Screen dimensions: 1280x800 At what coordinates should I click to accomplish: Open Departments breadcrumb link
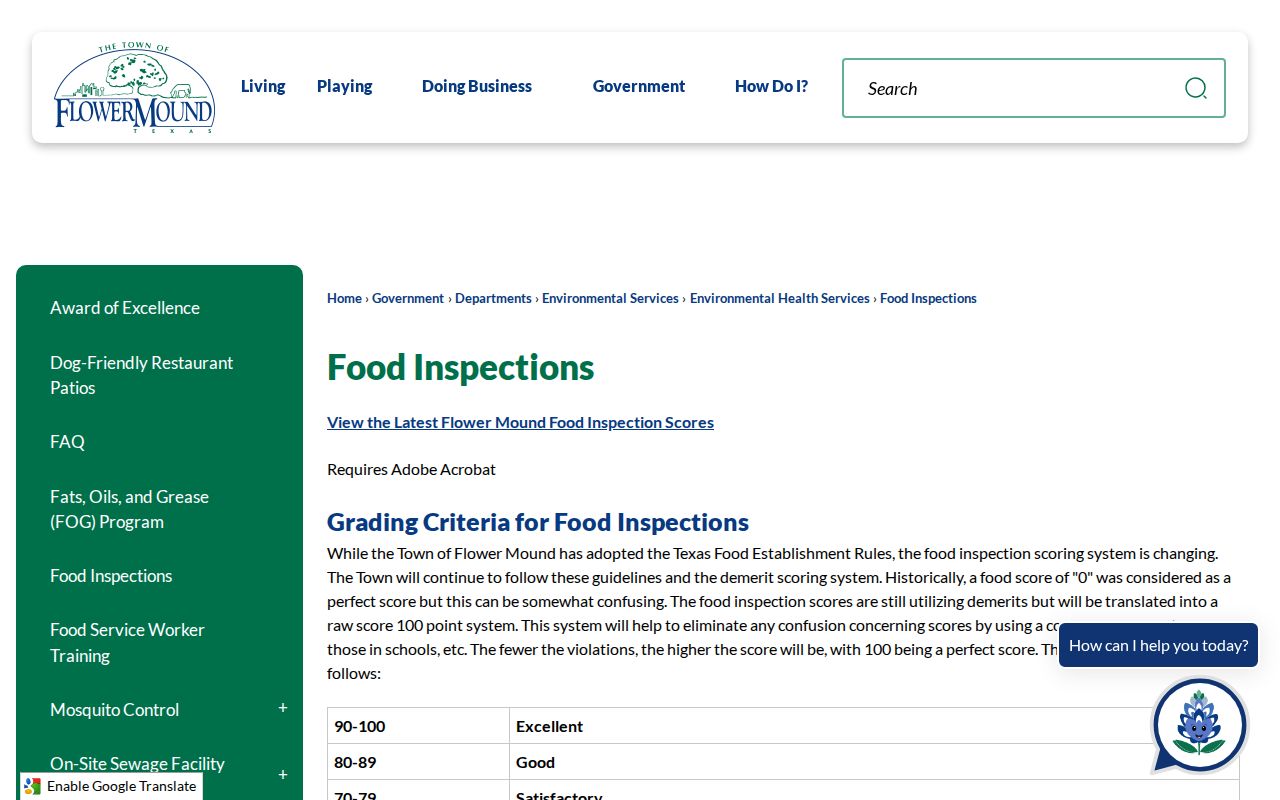(493, 298)
